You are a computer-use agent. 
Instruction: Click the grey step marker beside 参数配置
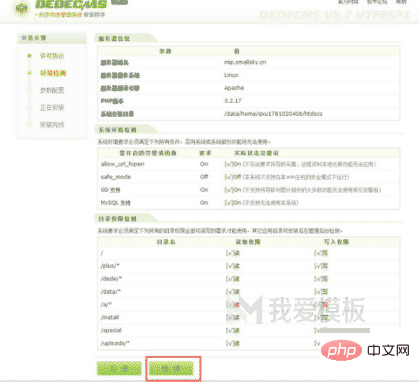(x=30, y=90)
